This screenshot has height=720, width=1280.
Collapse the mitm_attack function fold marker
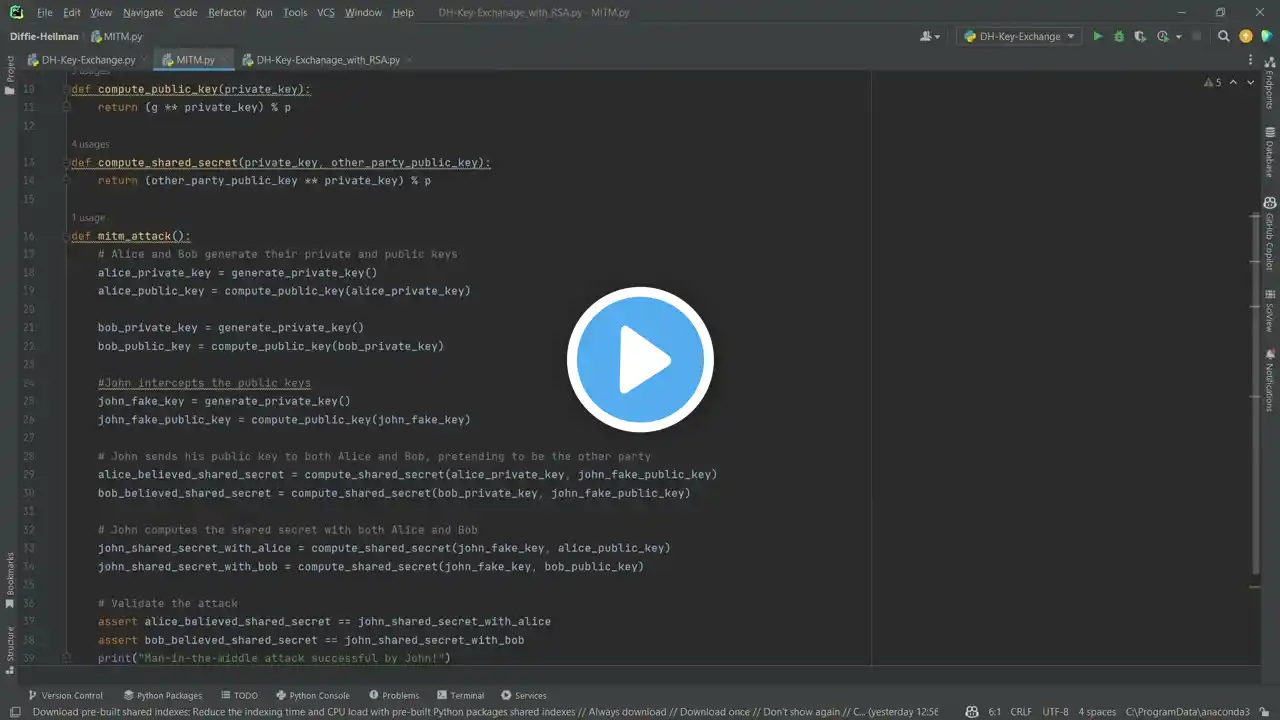click(66, 236)
